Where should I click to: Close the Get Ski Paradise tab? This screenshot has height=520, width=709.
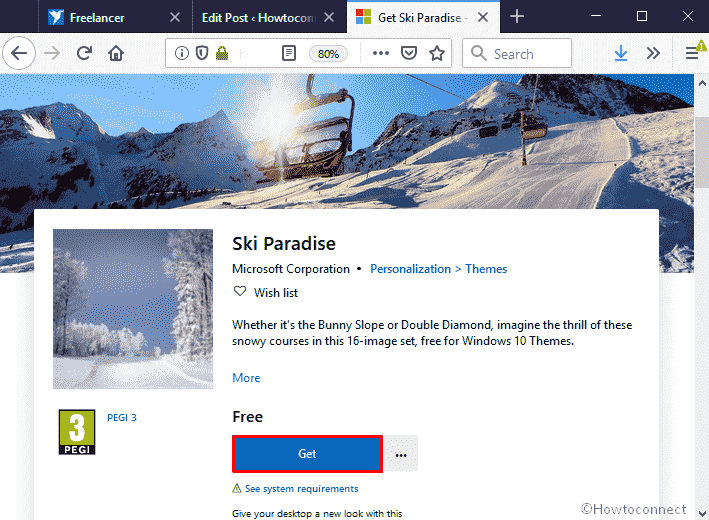[x=483, y=17]
